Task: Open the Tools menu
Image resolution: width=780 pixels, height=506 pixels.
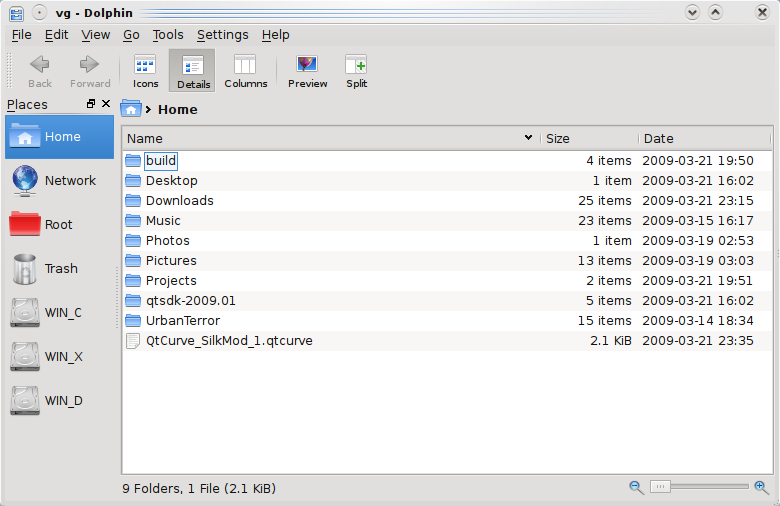Action: click(168, 35)
